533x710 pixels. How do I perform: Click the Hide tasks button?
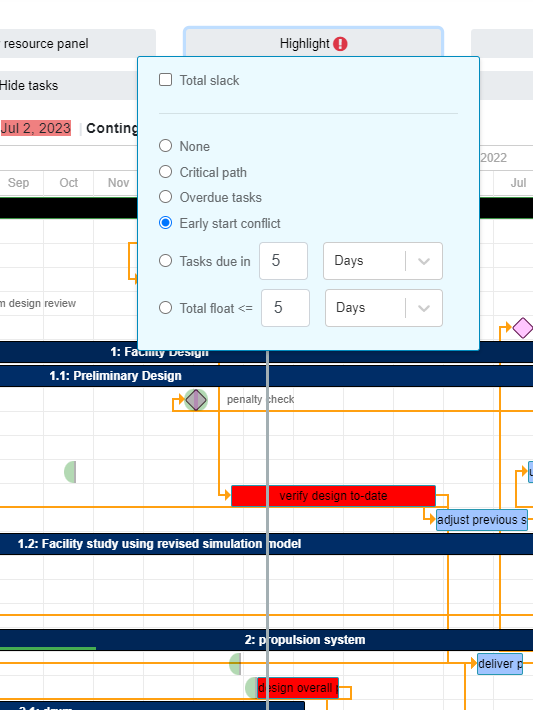[x=68, y=86]
